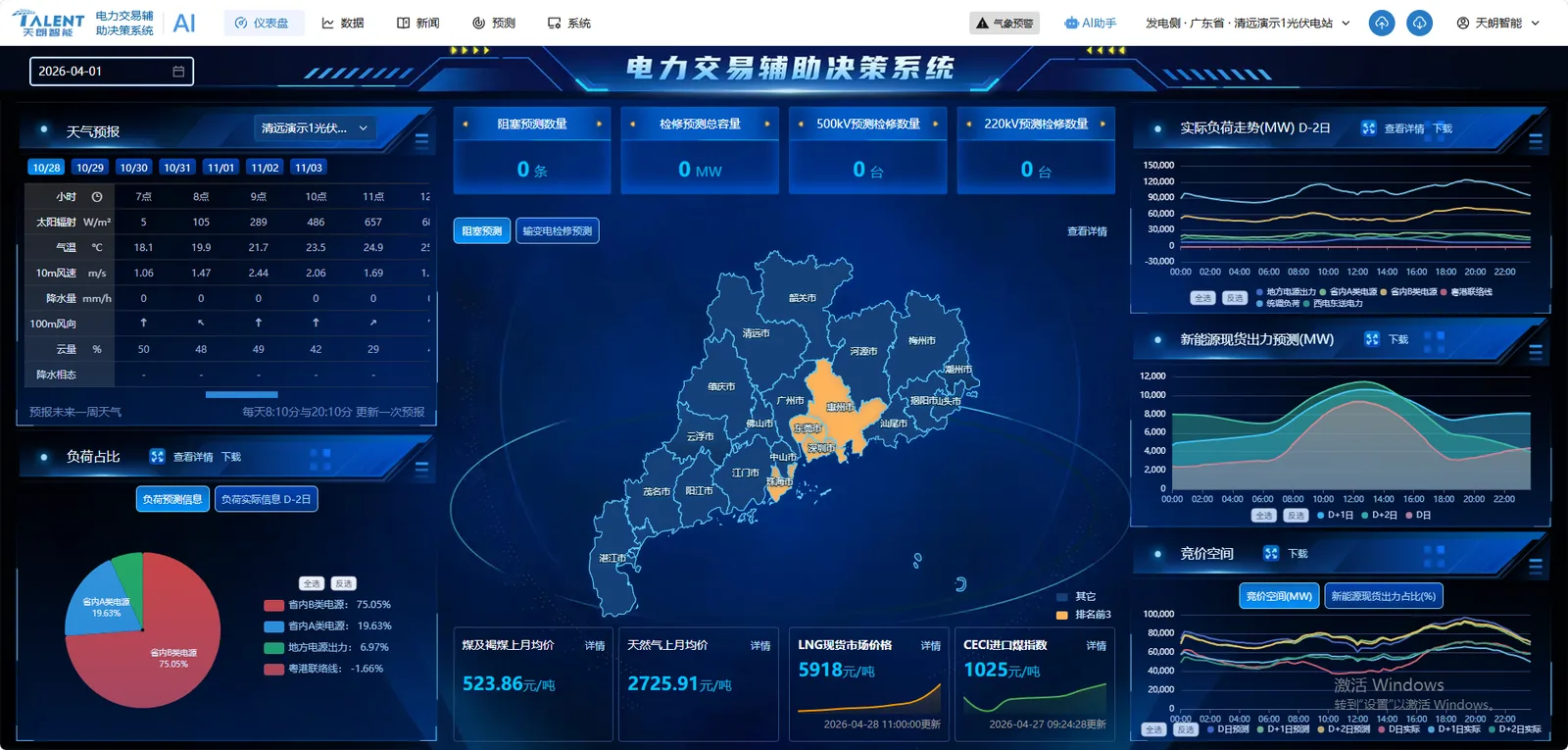Click the TALENT 天朗智能 logo

[49, 24]
